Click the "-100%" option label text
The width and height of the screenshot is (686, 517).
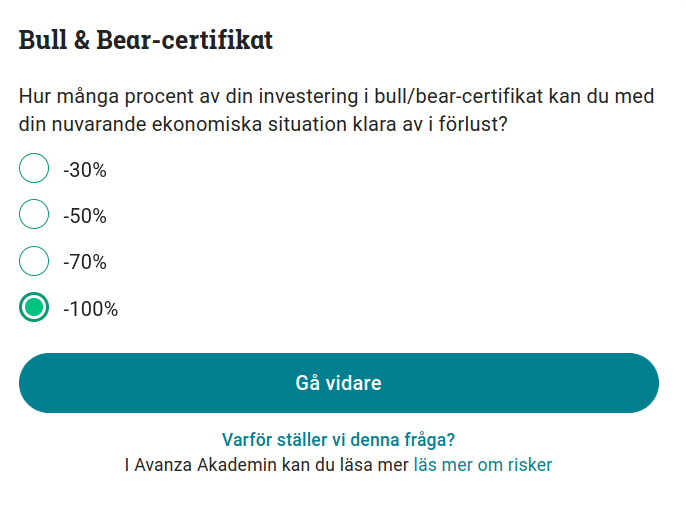coord(90,309)
